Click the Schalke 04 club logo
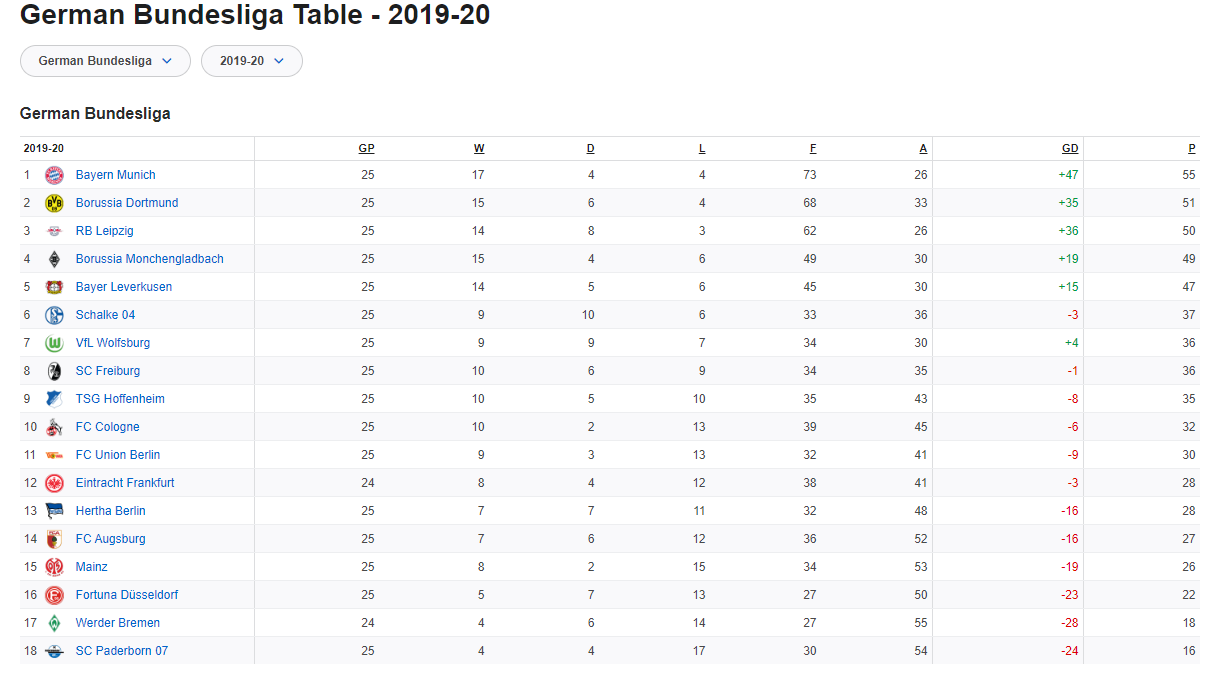Screen dimensions: 1215x677 (54, 315)
